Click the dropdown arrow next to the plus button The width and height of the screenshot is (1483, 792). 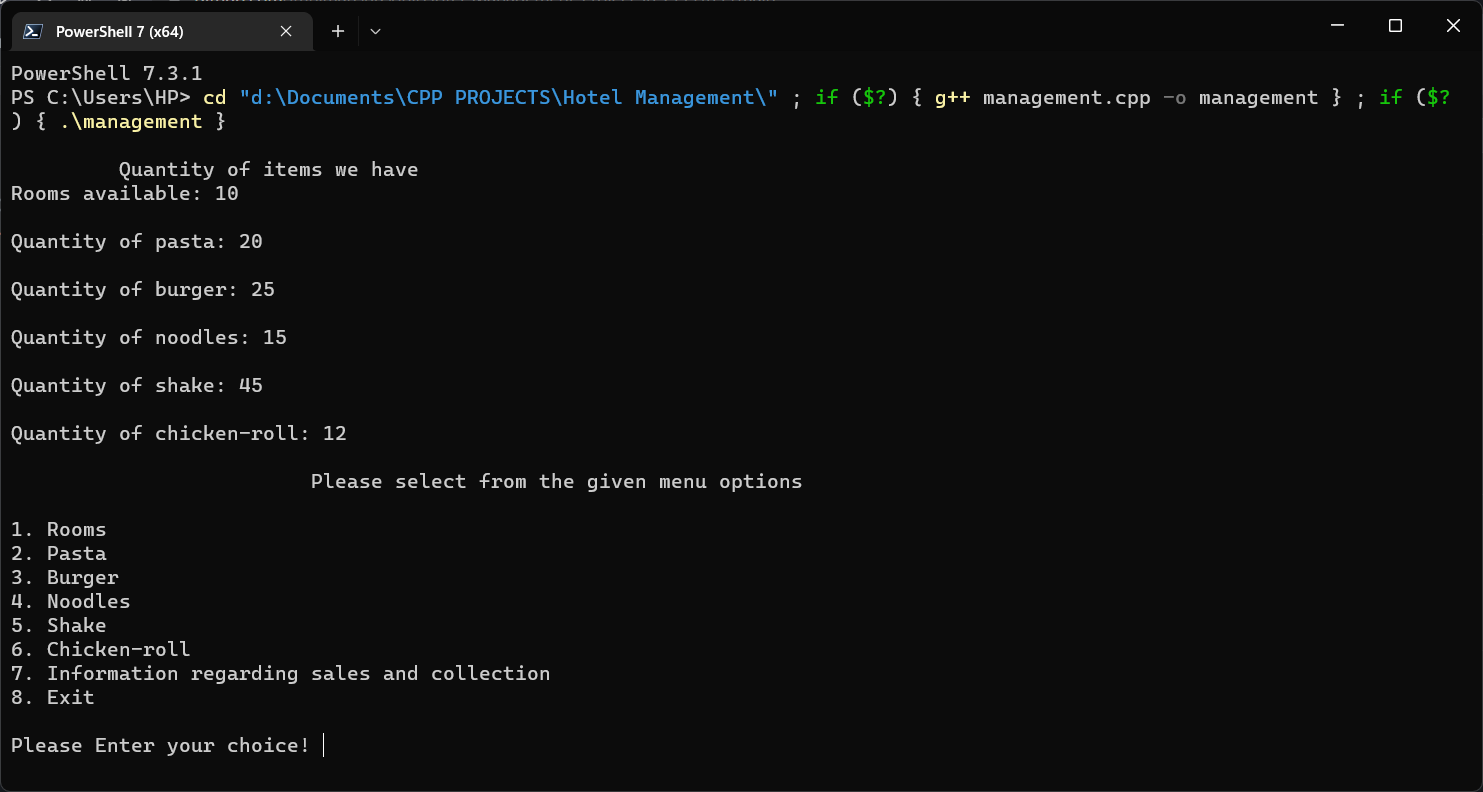click(375, 31)
